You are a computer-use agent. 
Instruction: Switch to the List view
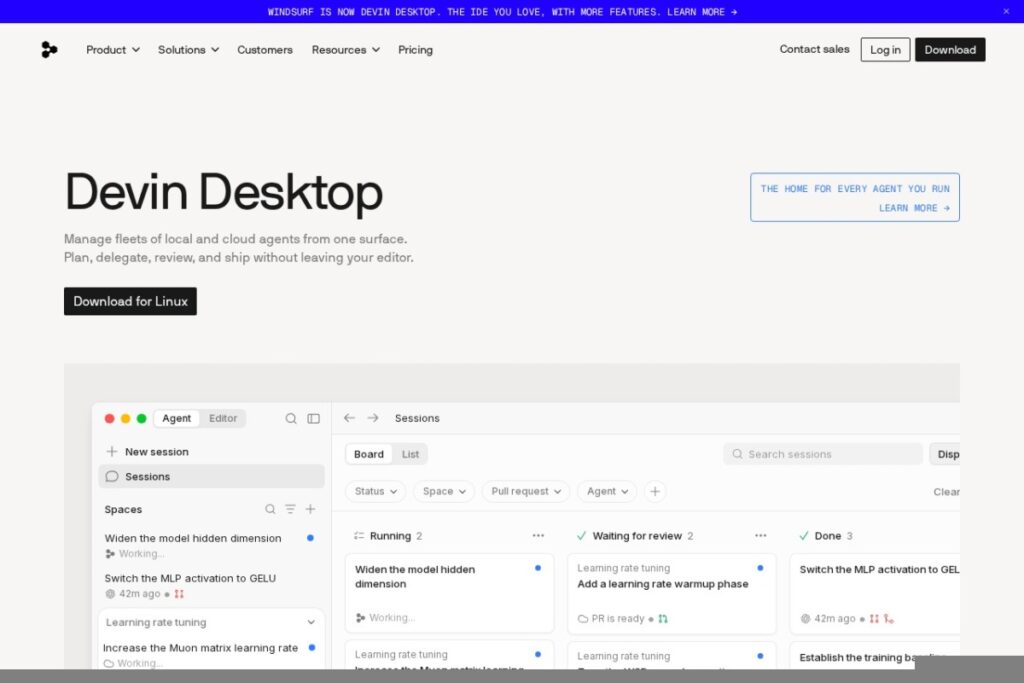coord(410,454)
